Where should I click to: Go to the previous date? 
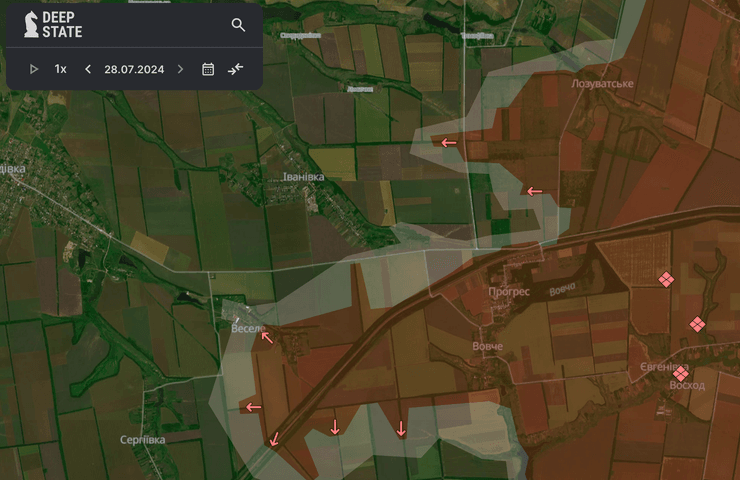88,69
